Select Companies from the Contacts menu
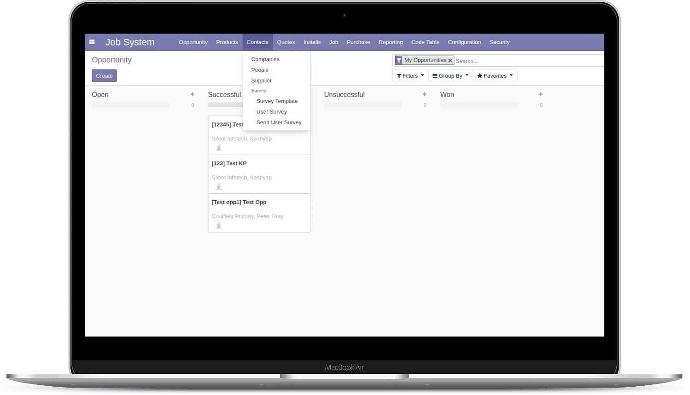The height and width of the screenshot is (395, 690). pos(265,59)
